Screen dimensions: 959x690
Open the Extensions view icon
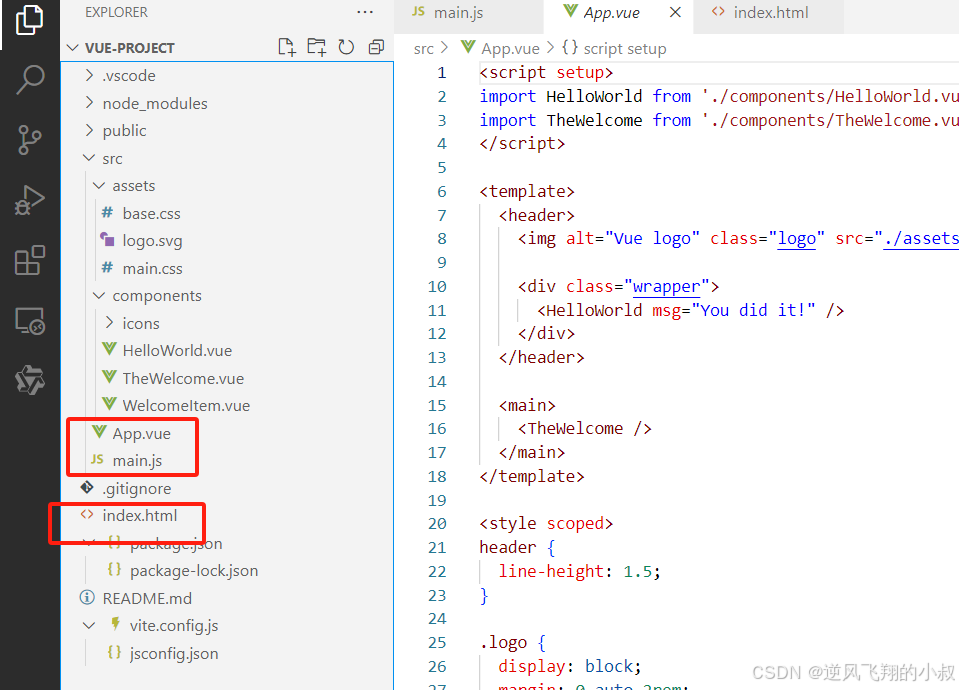29,261
